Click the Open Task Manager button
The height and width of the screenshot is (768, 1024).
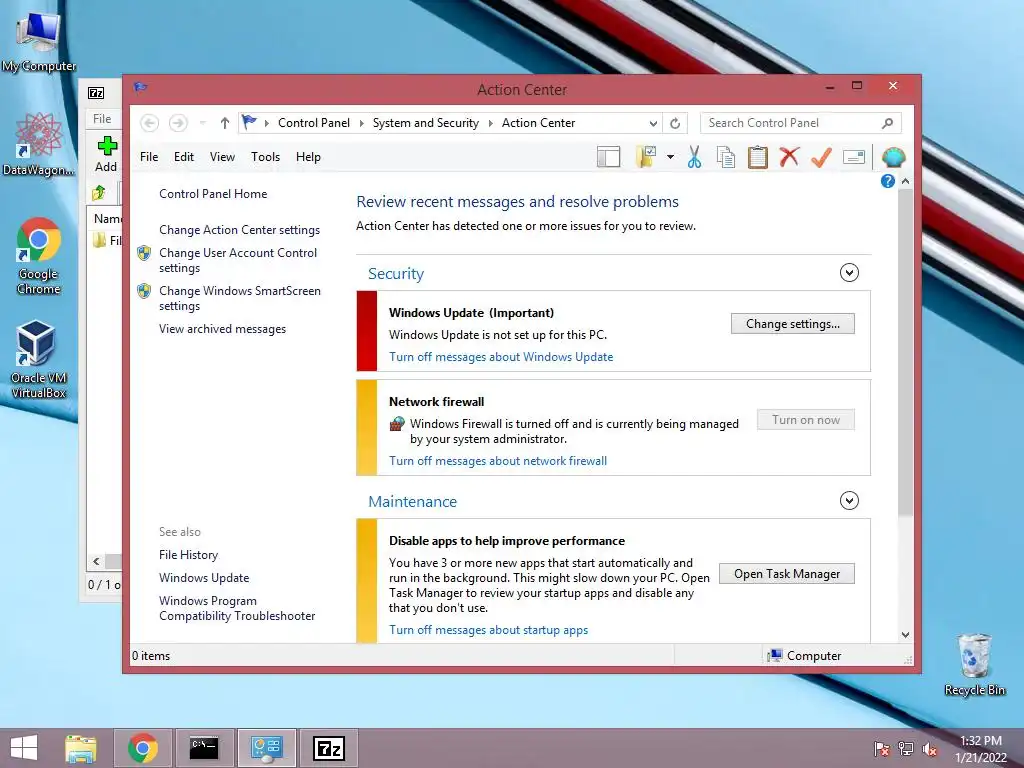pyautogui.click(x=787, y=574)
